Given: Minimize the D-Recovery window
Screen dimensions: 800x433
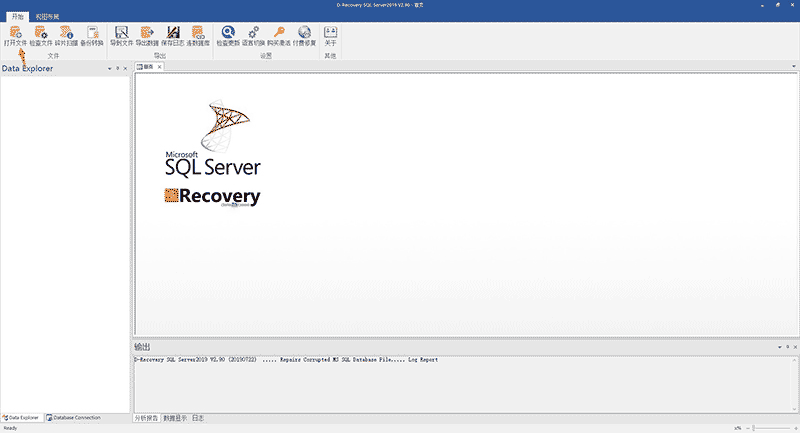Looking at the screenshot, I should [762, 5].
